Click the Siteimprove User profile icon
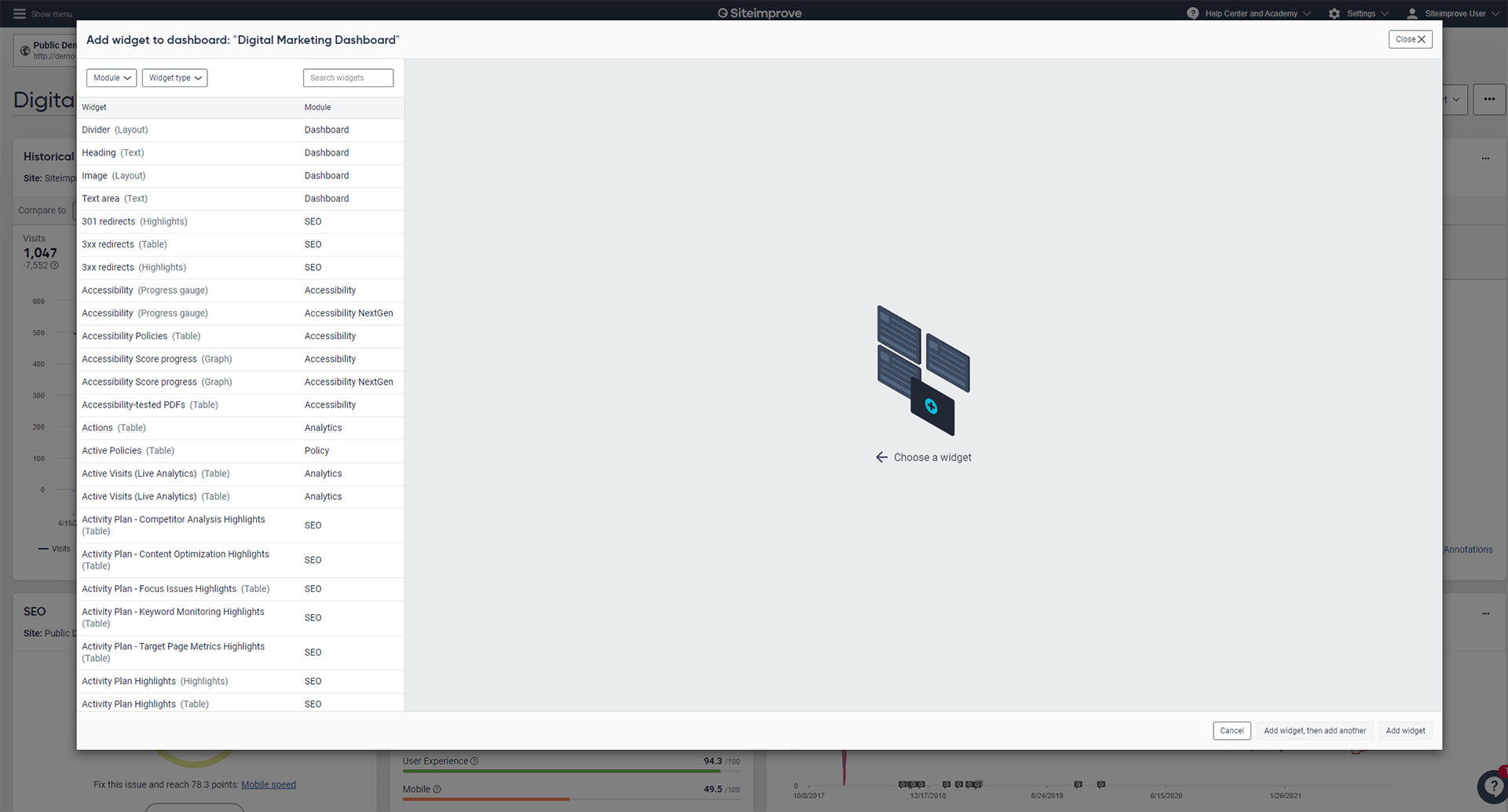Viewport: 1508px width, 812px height. (1411, 13)
